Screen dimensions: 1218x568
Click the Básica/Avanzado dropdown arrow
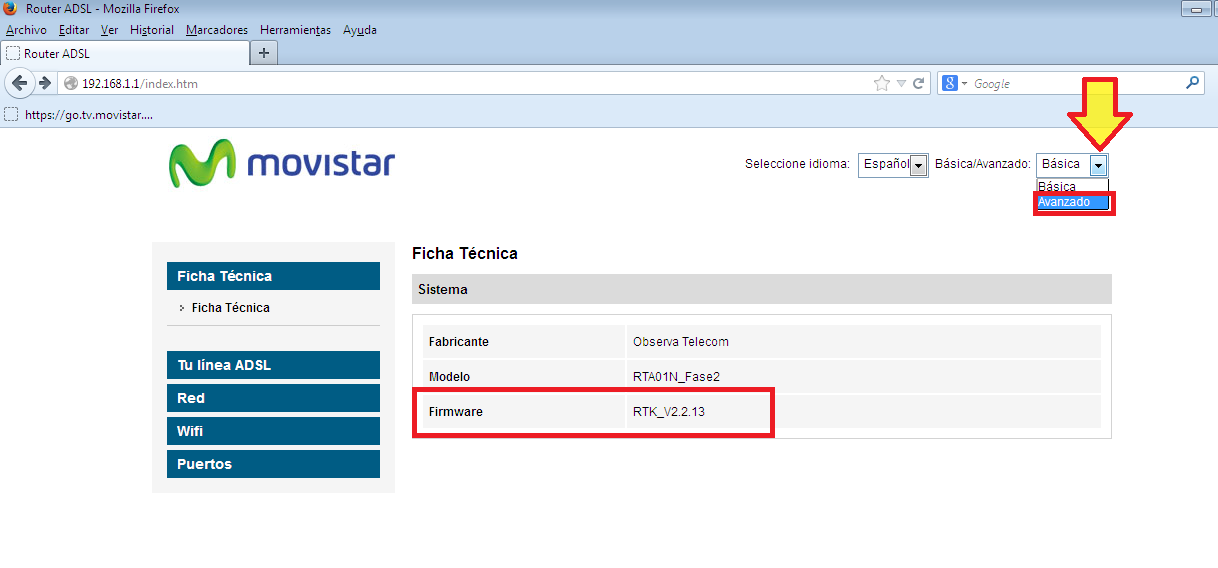1099,165
